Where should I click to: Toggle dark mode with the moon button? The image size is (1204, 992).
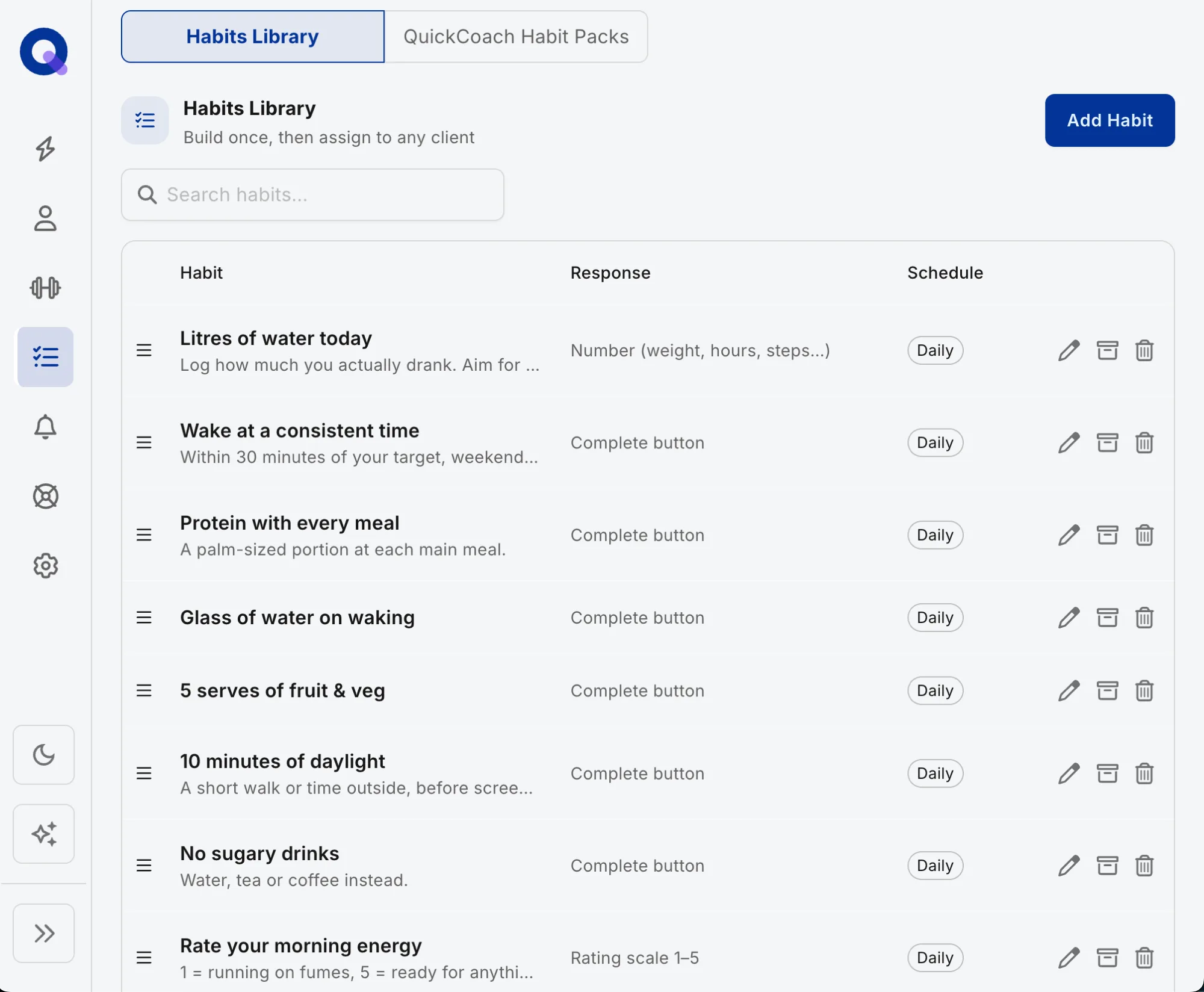point(44,755)
